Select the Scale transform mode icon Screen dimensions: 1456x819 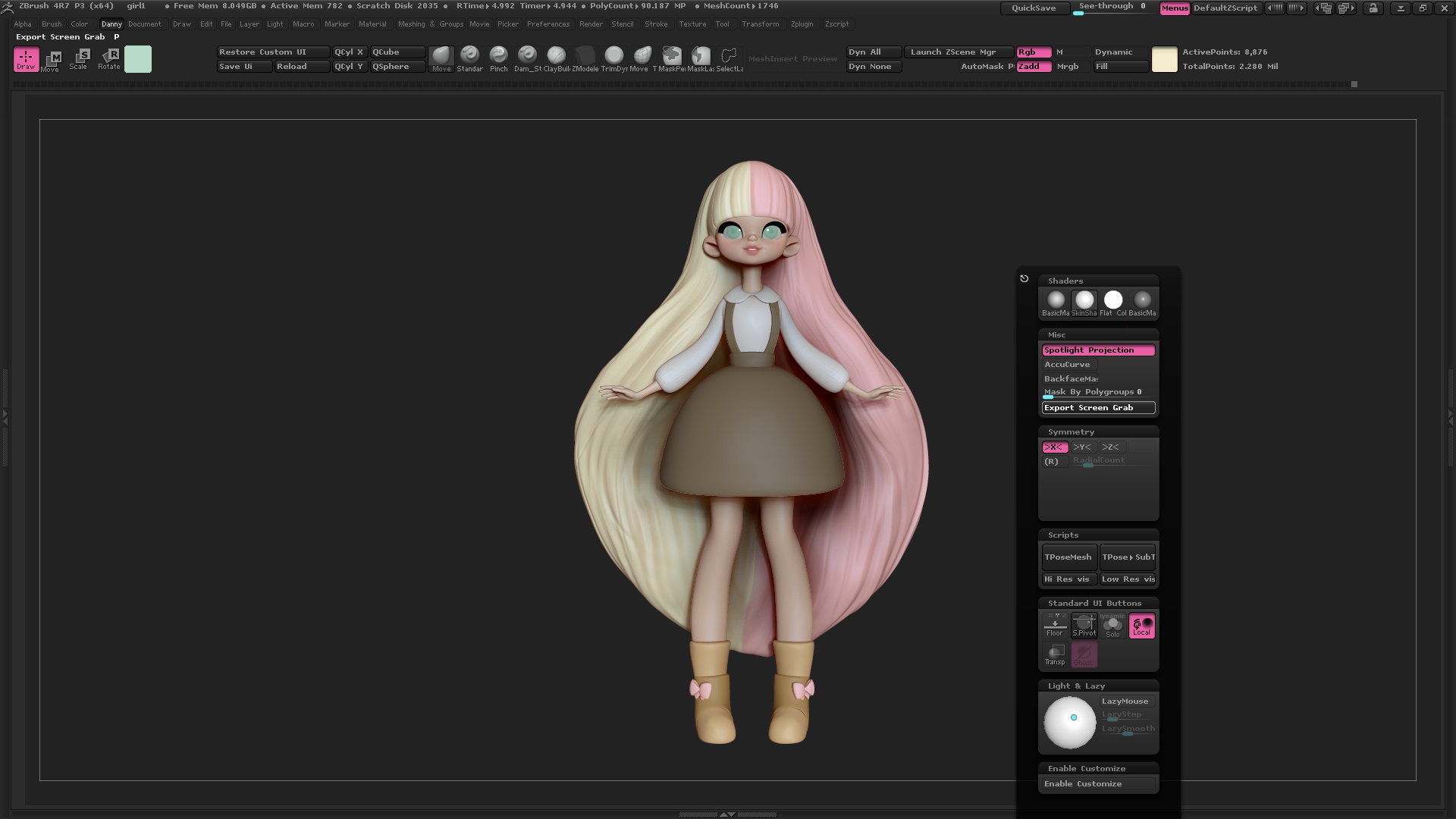tap(80, 59)
